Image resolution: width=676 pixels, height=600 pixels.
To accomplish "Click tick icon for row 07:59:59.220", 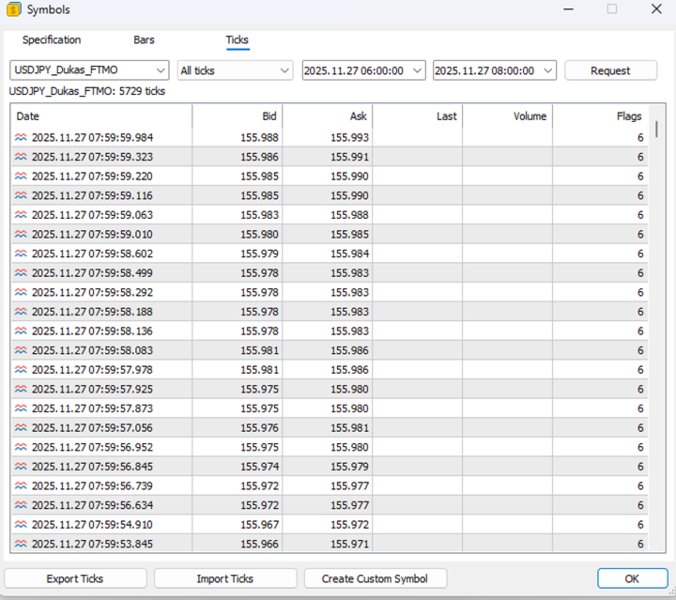I will (21, 176).
